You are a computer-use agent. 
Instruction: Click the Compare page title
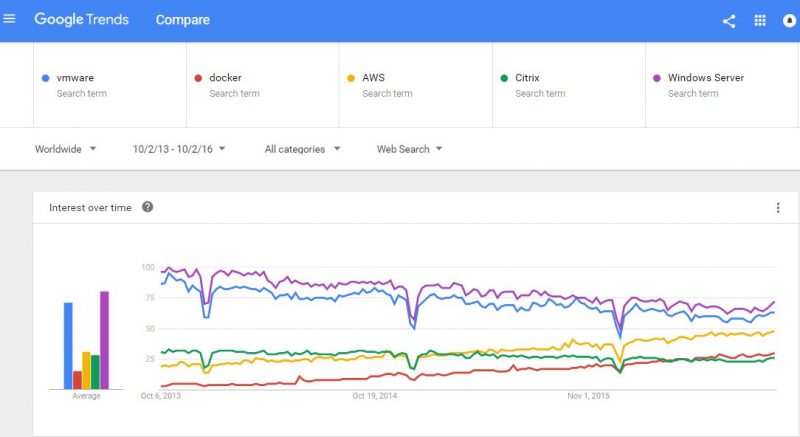(x=182, y=20)
